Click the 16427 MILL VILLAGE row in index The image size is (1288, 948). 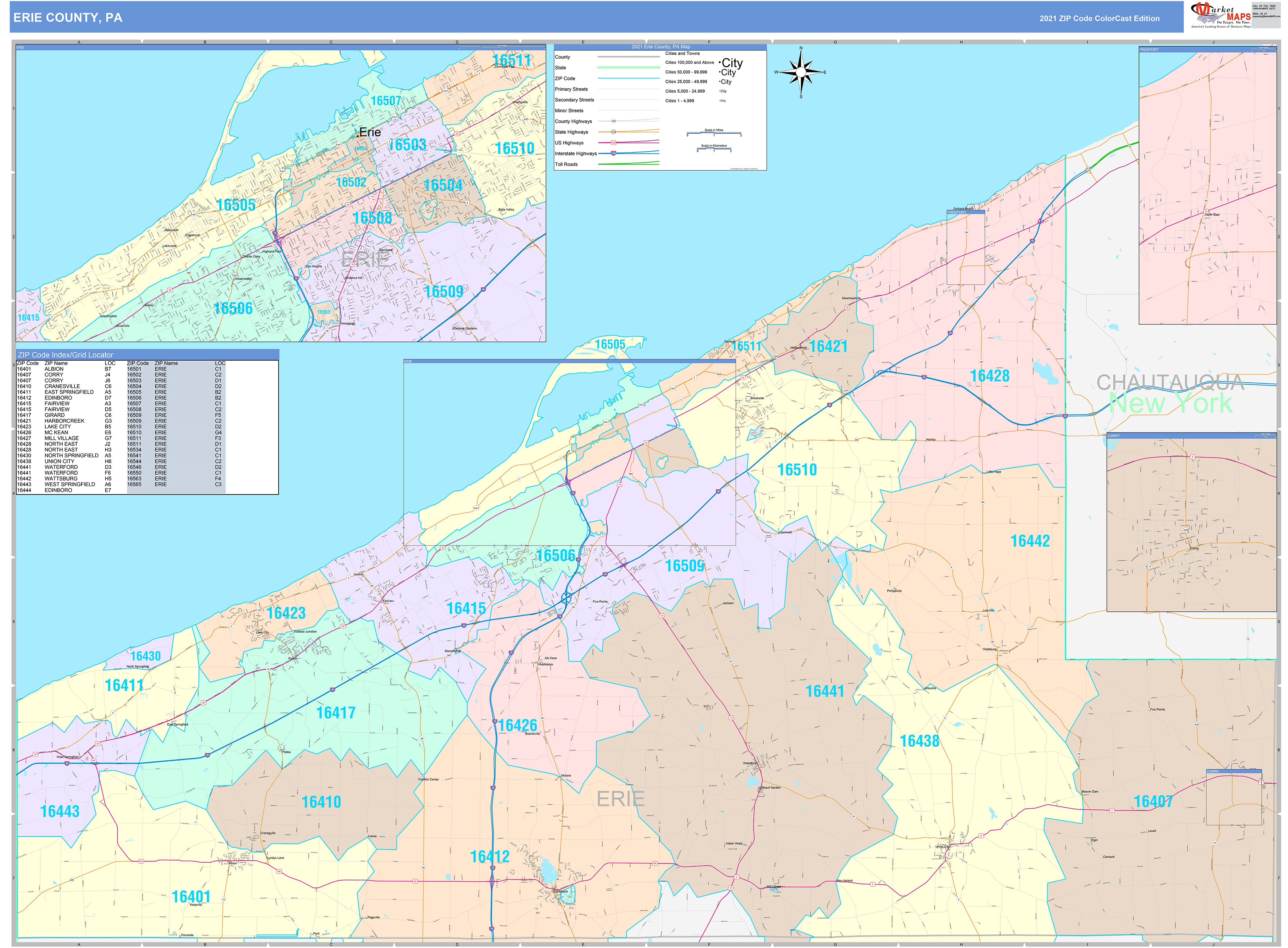pos(65,438)
